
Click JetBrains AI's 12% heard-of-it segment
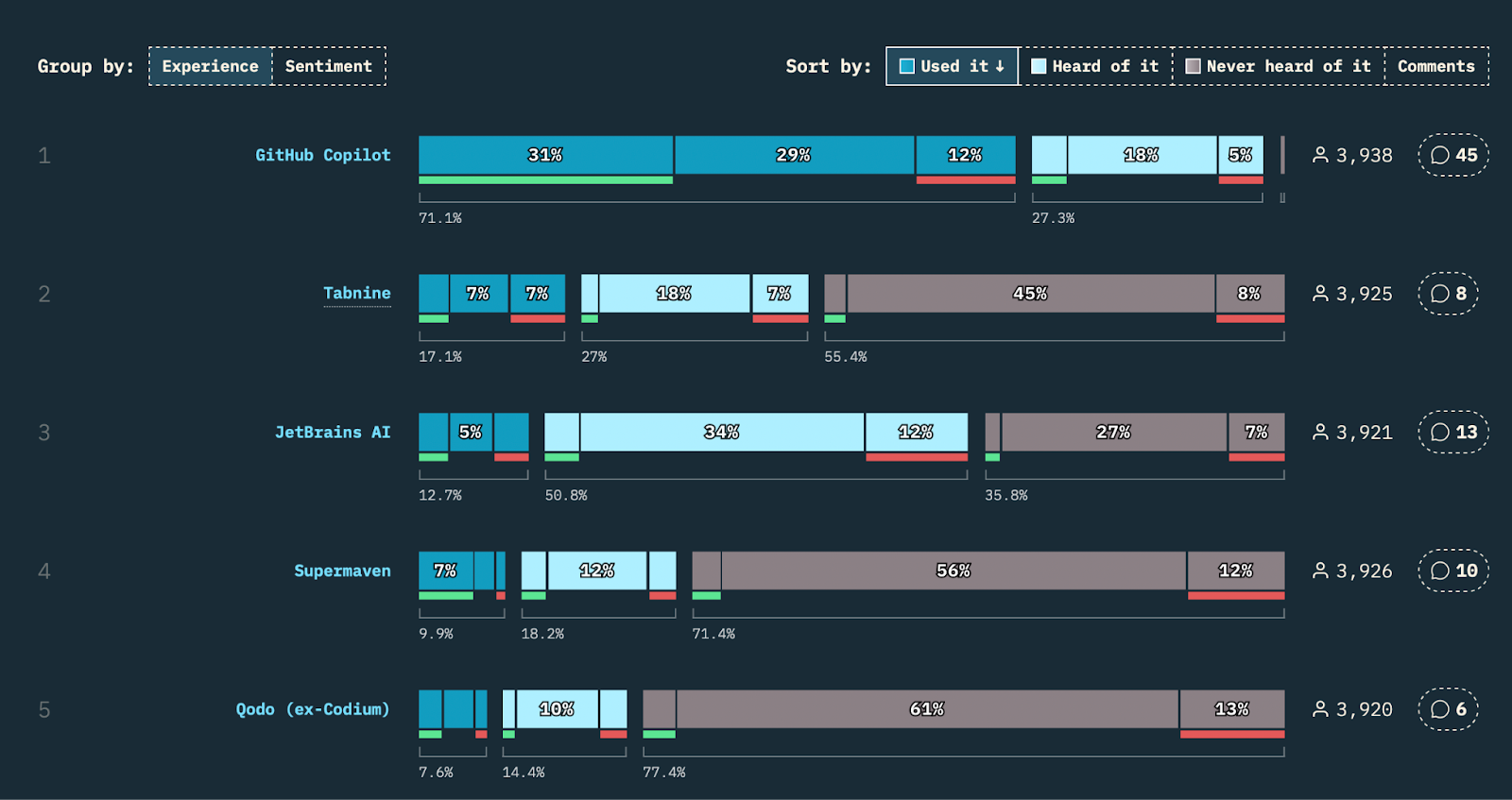(917, 432)
